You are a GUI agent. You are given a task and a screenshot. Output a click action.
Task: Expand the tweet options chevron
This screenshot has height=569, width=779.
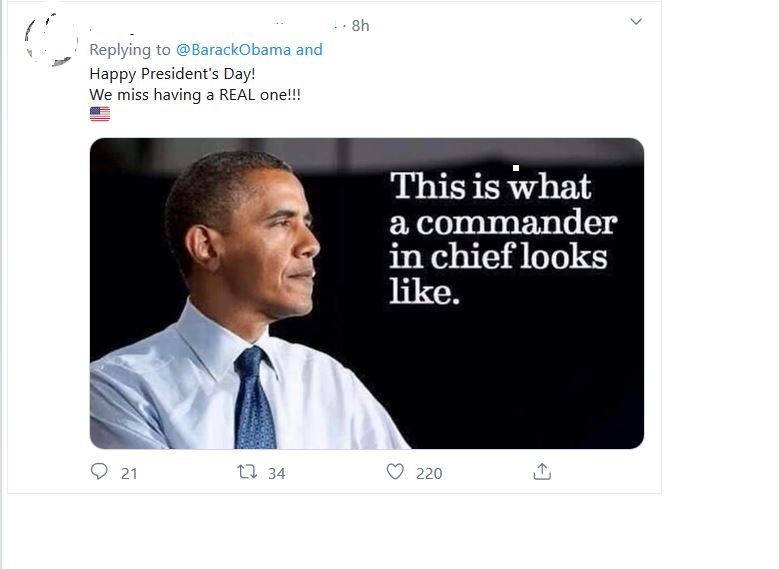pyautogui.click(x=636, y=22)
